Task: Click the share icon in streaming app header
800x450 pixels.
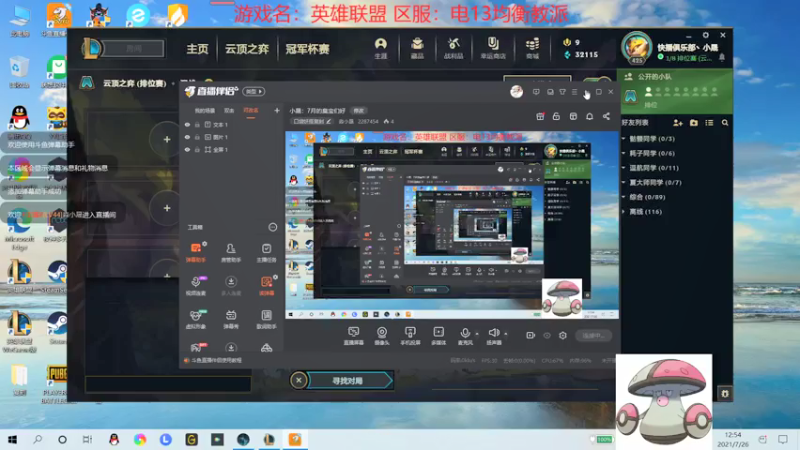Action: tap(606, 116)
